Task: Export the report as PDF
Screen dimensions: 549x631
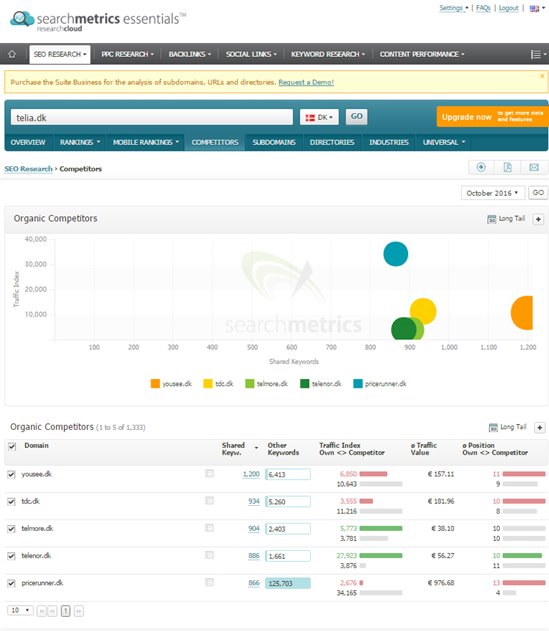Action: pyautogui.click(x=508, y=167)
